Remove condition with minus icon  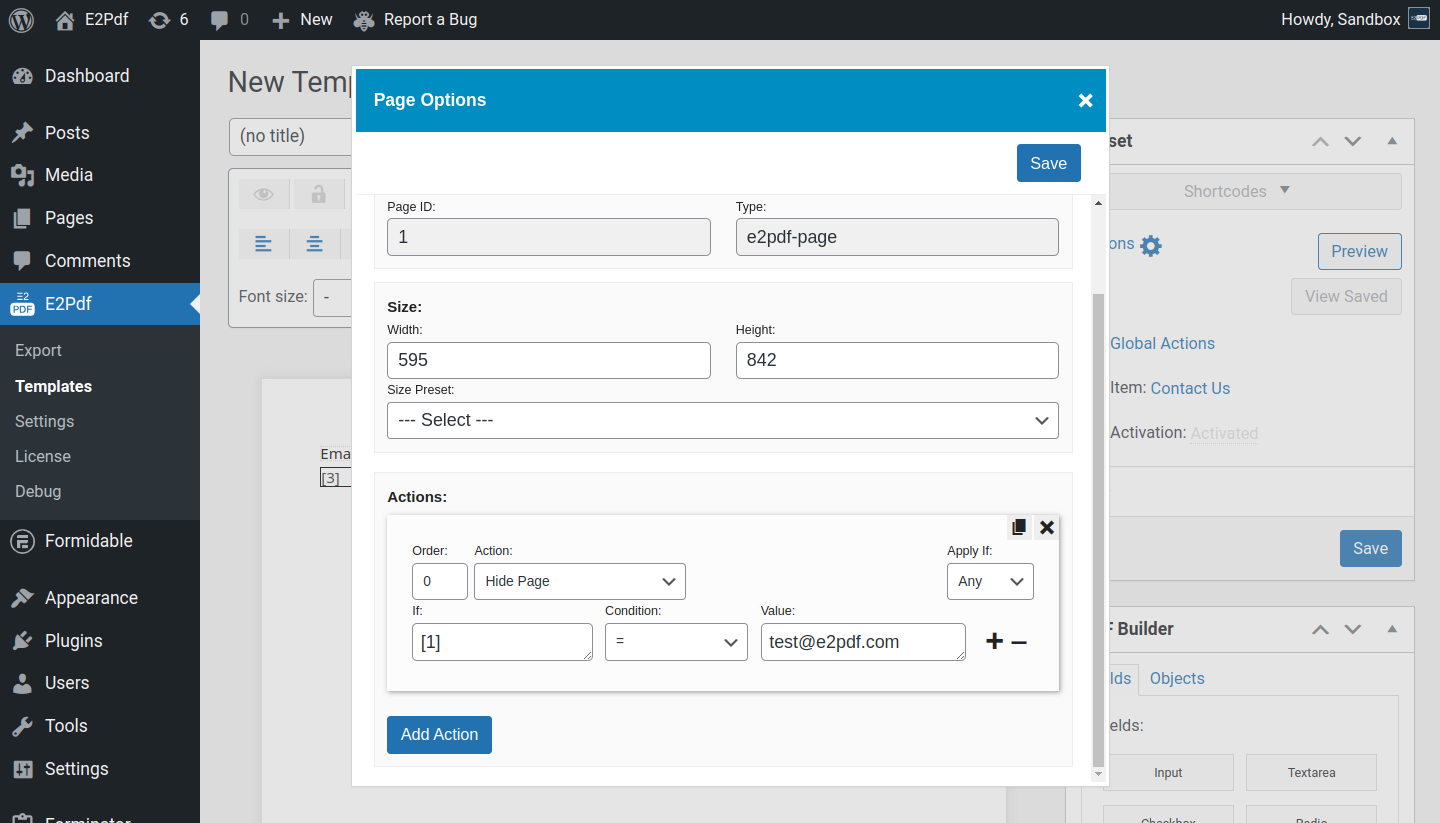coord(1019,642)
